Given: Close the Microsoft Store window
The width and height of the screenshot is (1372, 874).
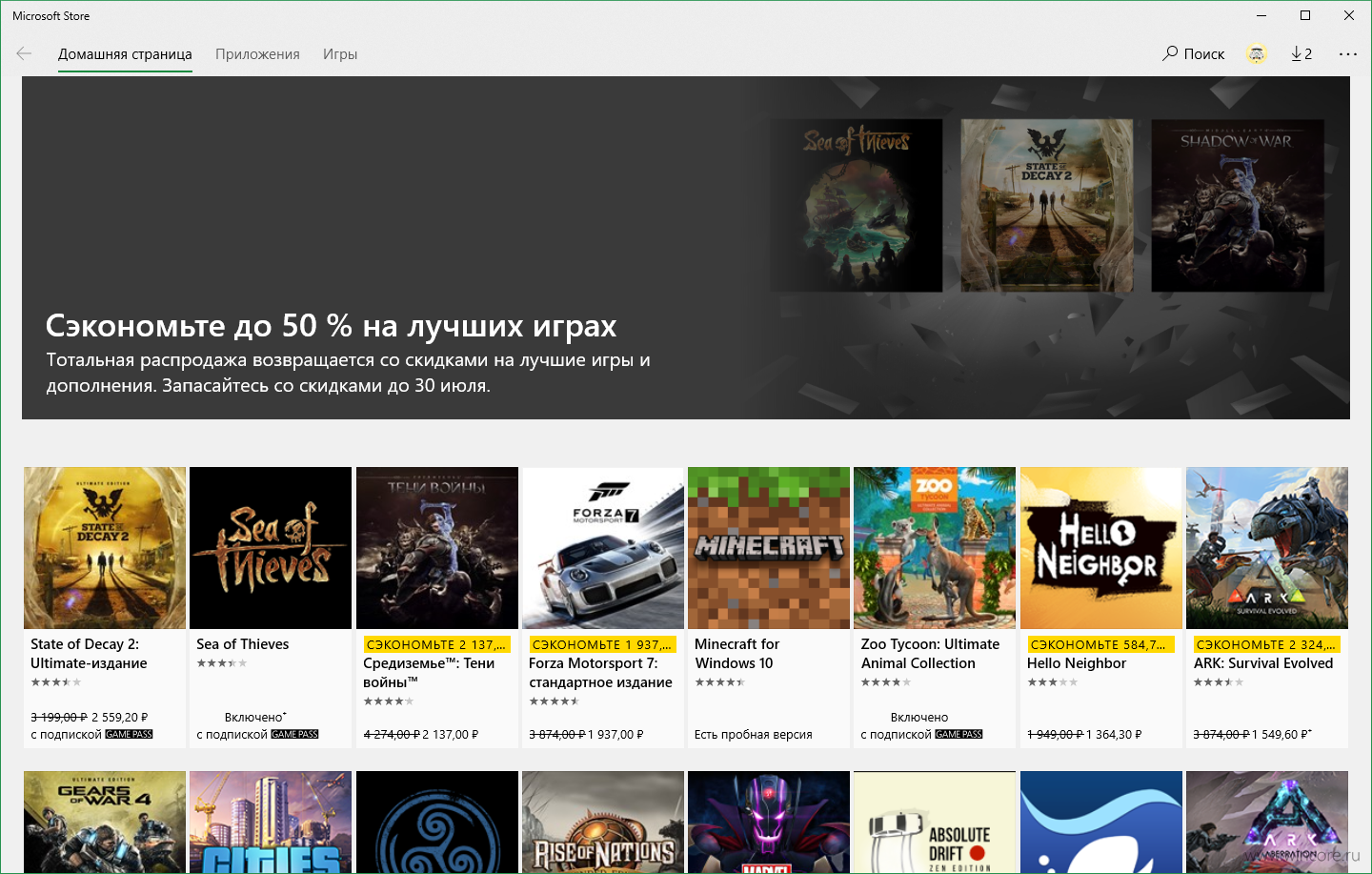Looking at the screenshot, I should point(1349,15).
